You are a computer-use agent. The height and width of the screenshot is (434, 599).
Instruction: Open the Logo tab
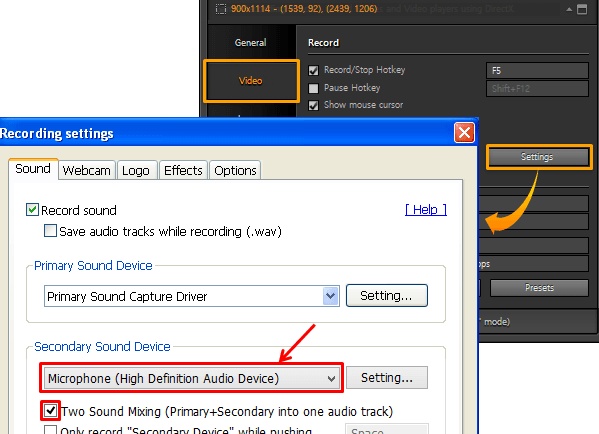click(x=136, y=170)
